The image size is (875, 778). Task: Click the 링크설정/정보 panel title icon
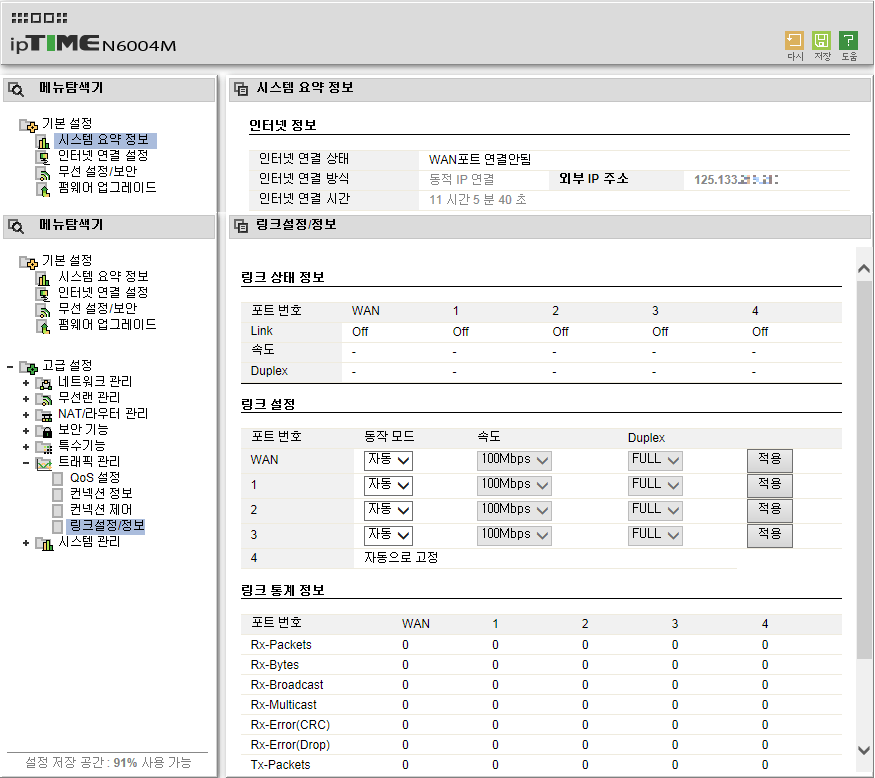[241, 226]
